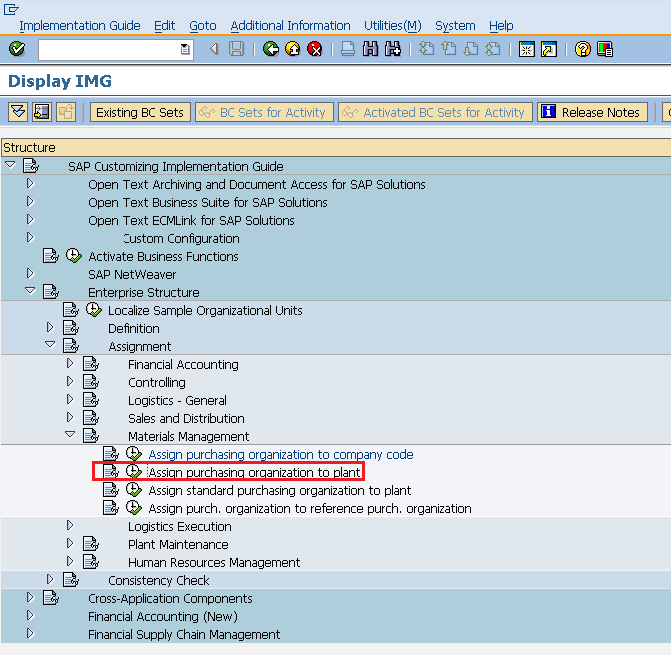Open Assign purchasing organization to company code link
671x655 pixels.
point(281,454)
